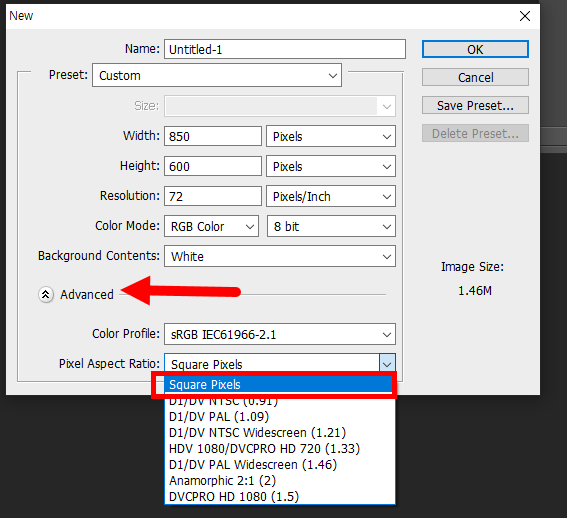Open the RGB Color mode dropdown
Screen dimensions: 567x518
(212, 226)
